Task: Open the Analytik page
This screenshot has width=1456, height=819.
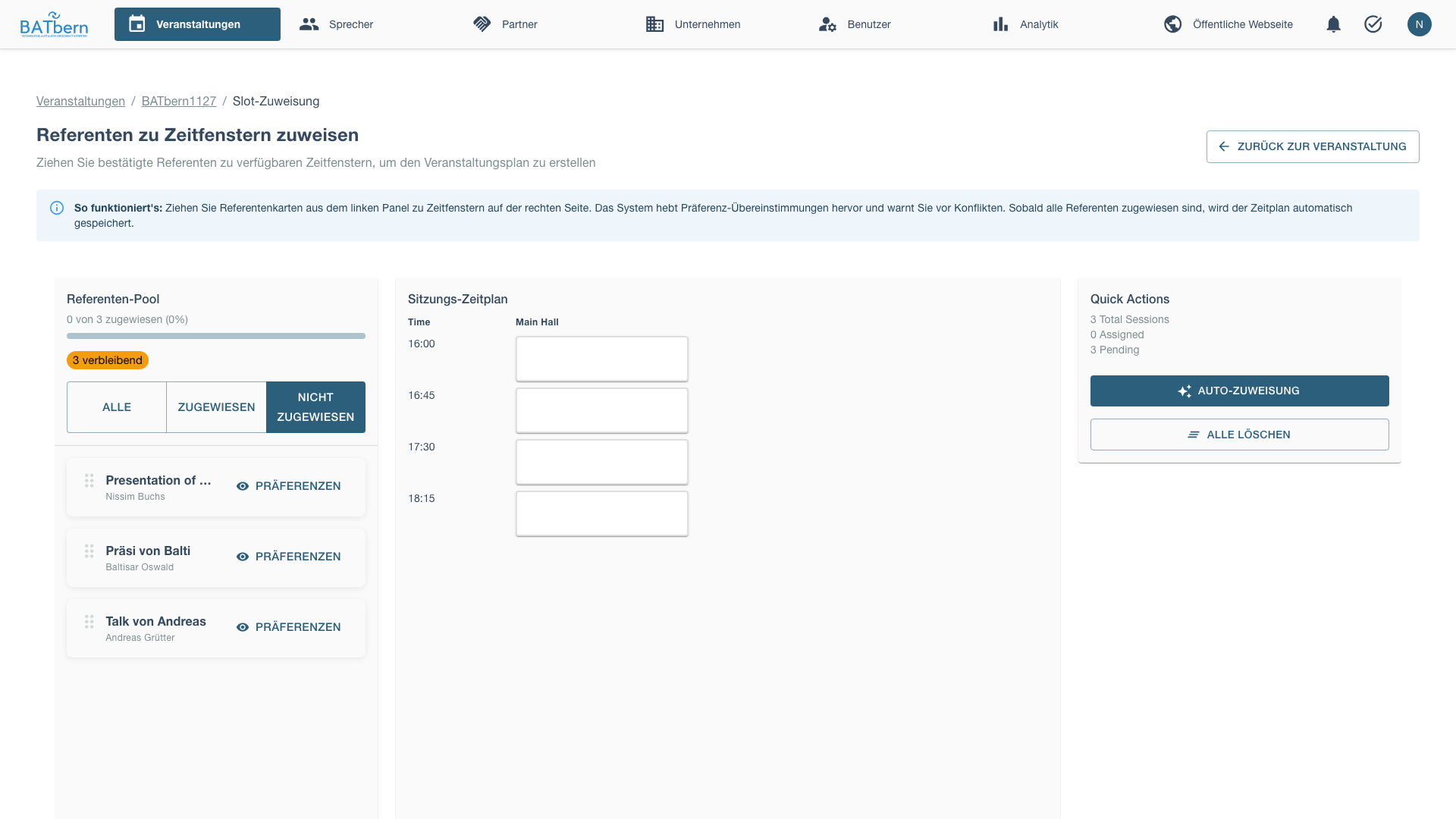Action: (x=1025, y=24)
